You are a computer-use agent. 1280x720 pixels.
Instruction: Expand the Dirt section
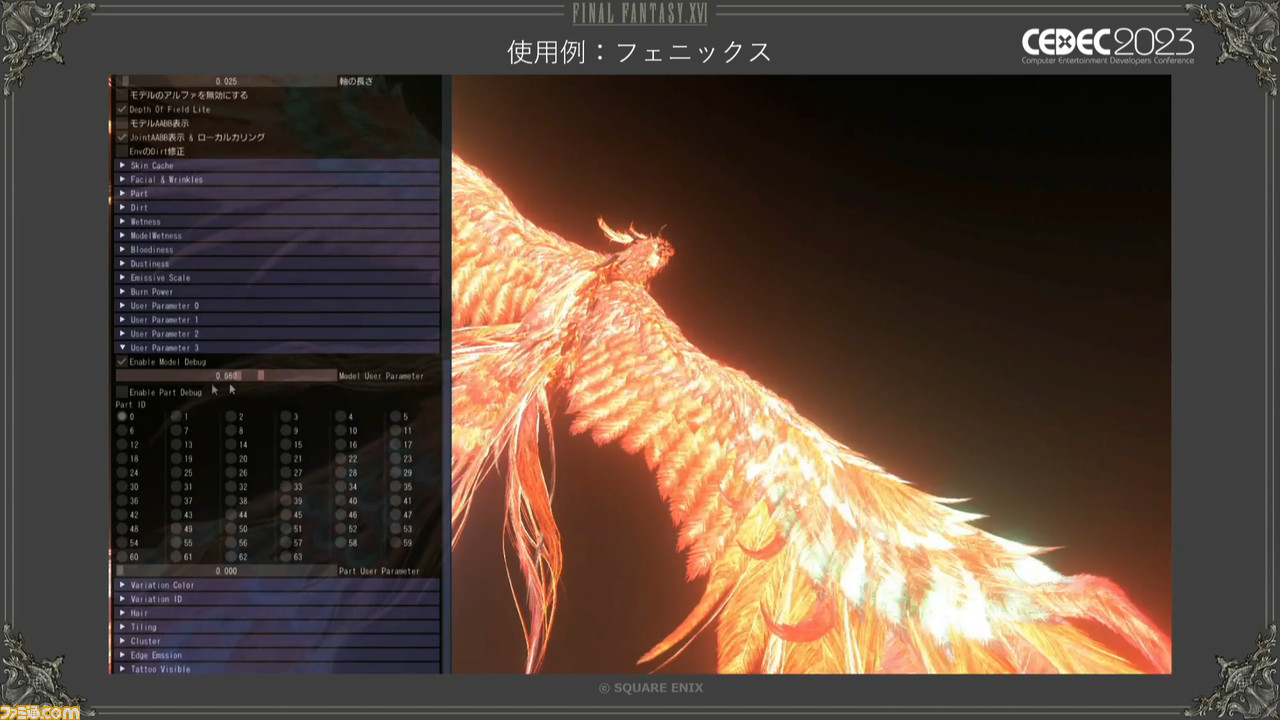(x=277, y=207)
